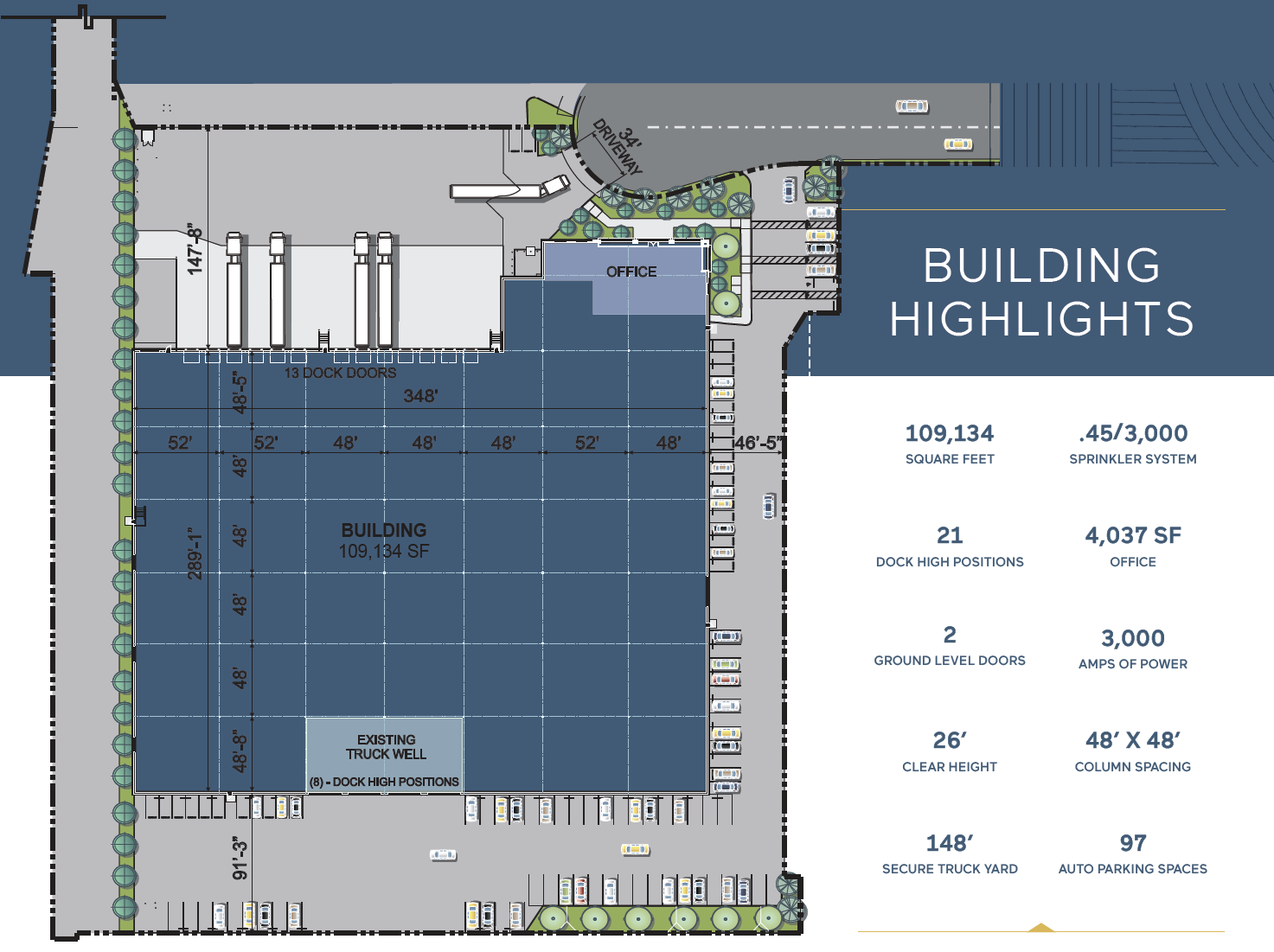Click the gold triangle marker at the bottom right

click(1041, 928)
